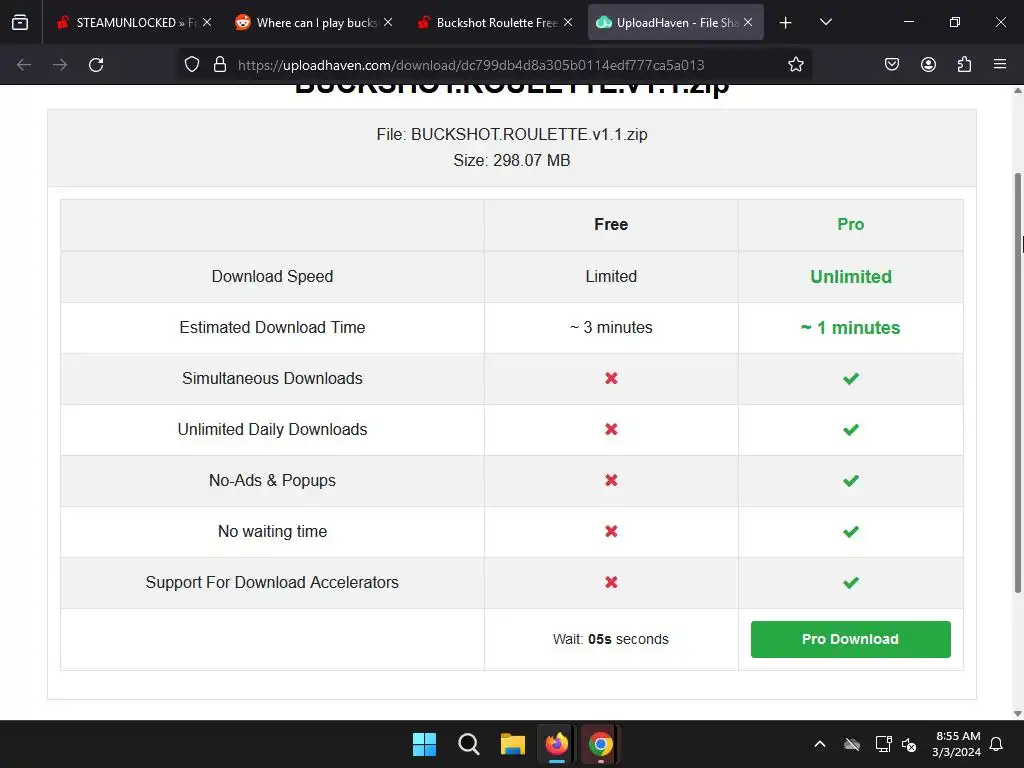Click the Pro column header

pyautogui.click(x=850, y=225)
